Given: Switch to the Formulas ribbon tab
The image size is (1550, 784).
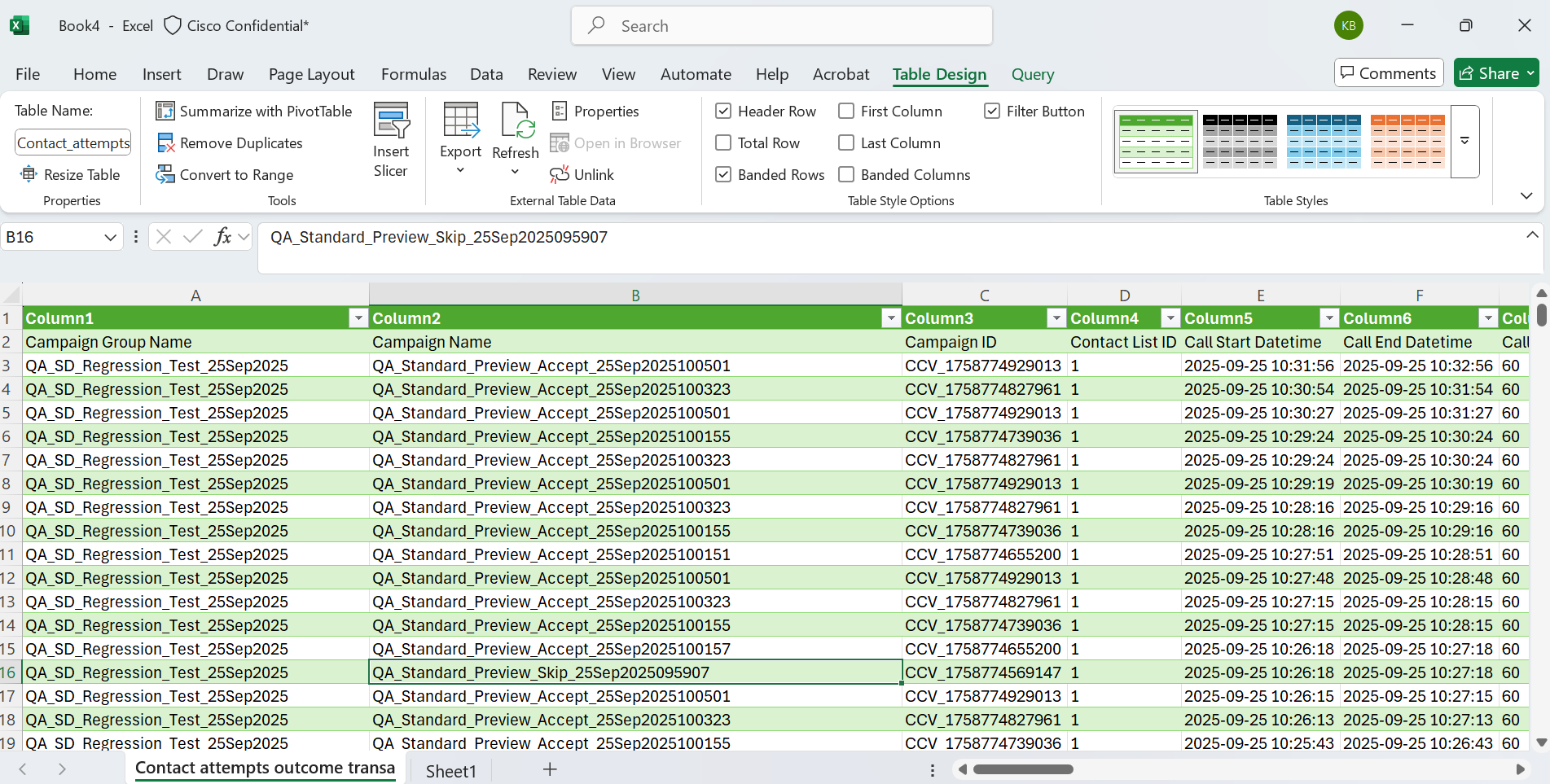Looking at the screenshot, I should click(x=413, y=74).
